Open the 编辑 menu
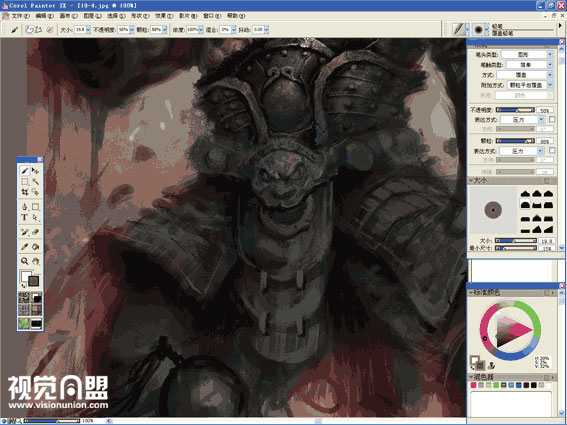Screen dimensions: 567x425 (44, 16)
